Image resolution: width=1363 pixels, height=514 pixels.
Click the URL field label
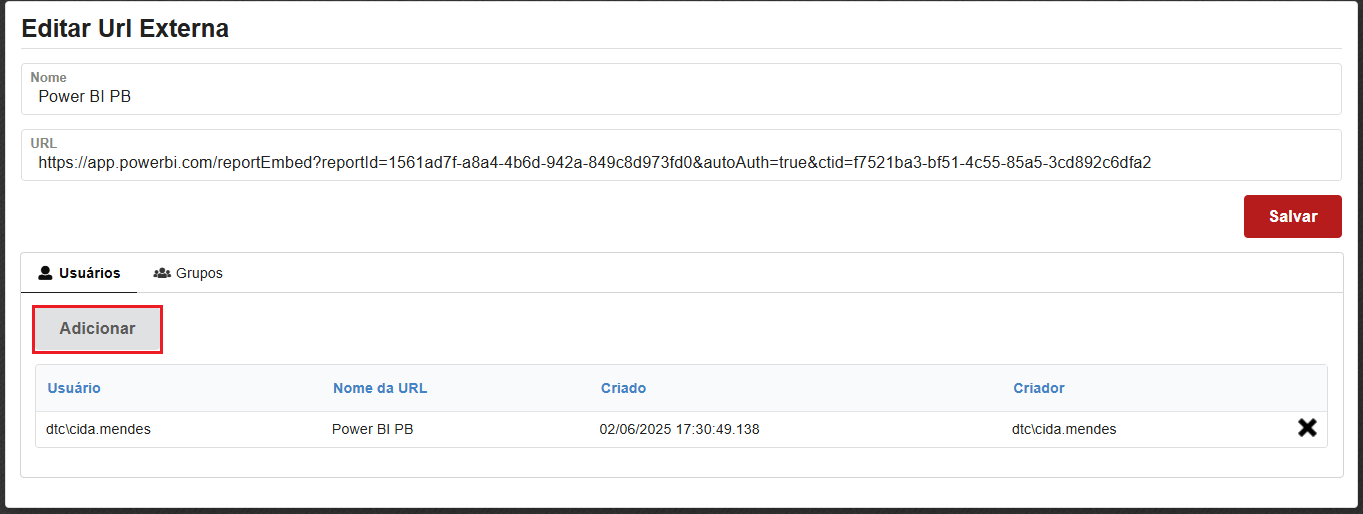(44, 143)
